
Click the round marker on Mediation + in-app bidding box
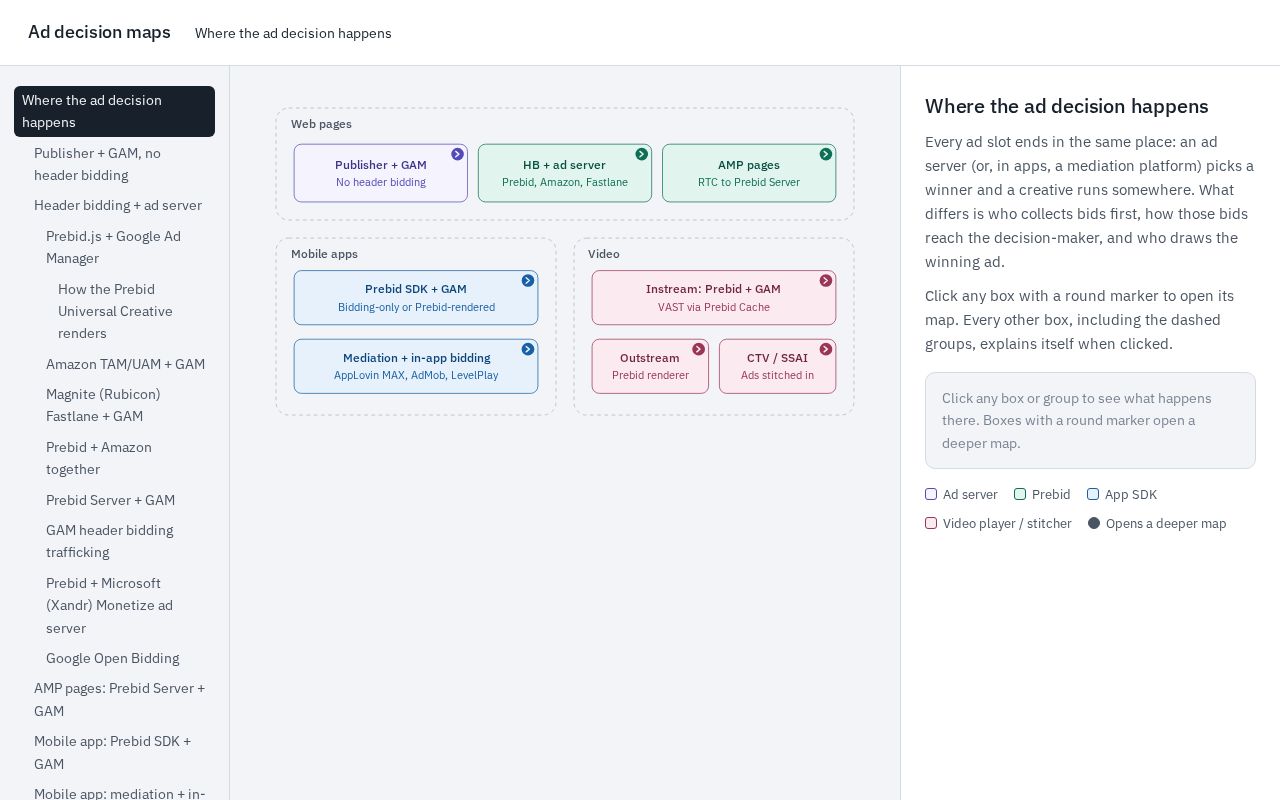(x=527, y=349)
